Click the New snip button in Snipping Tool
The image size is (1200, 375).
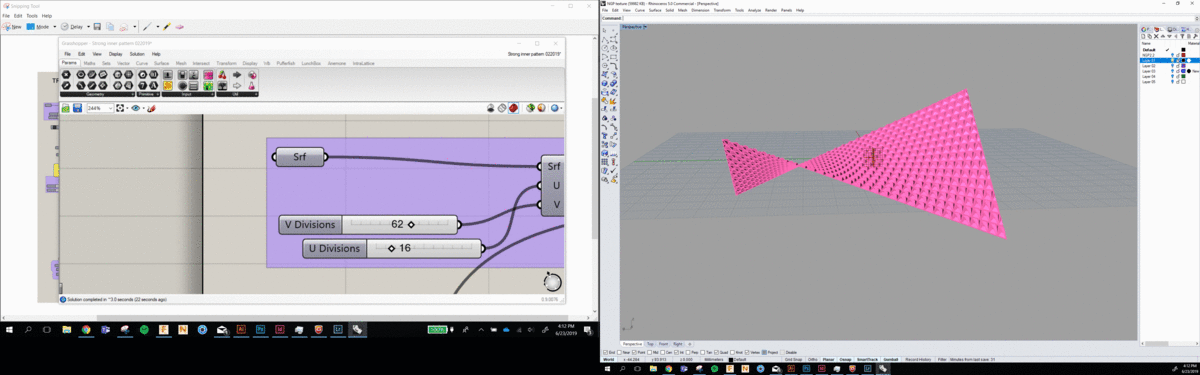(12, 27)
